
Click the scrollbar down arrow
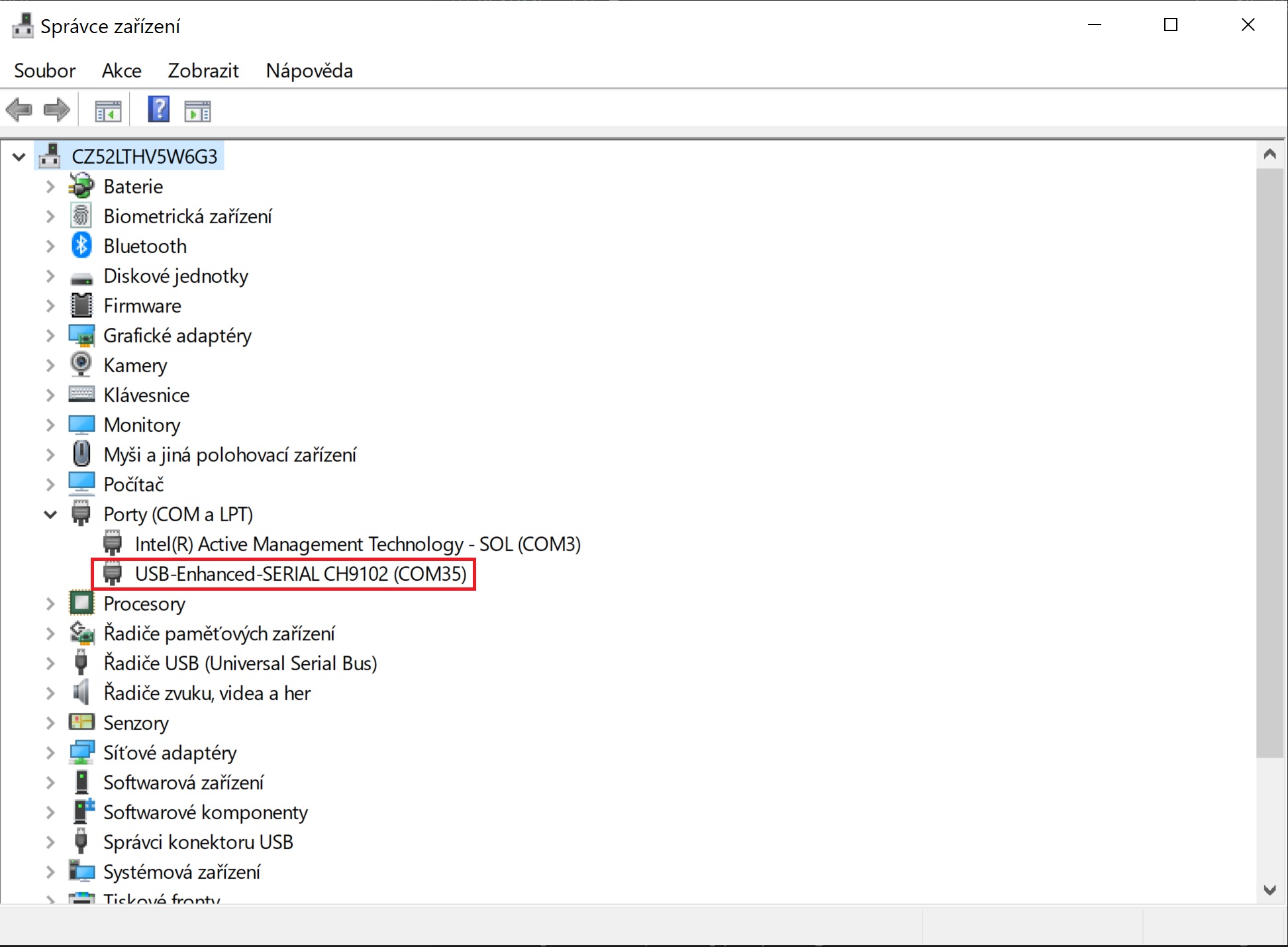point(1269,890)
